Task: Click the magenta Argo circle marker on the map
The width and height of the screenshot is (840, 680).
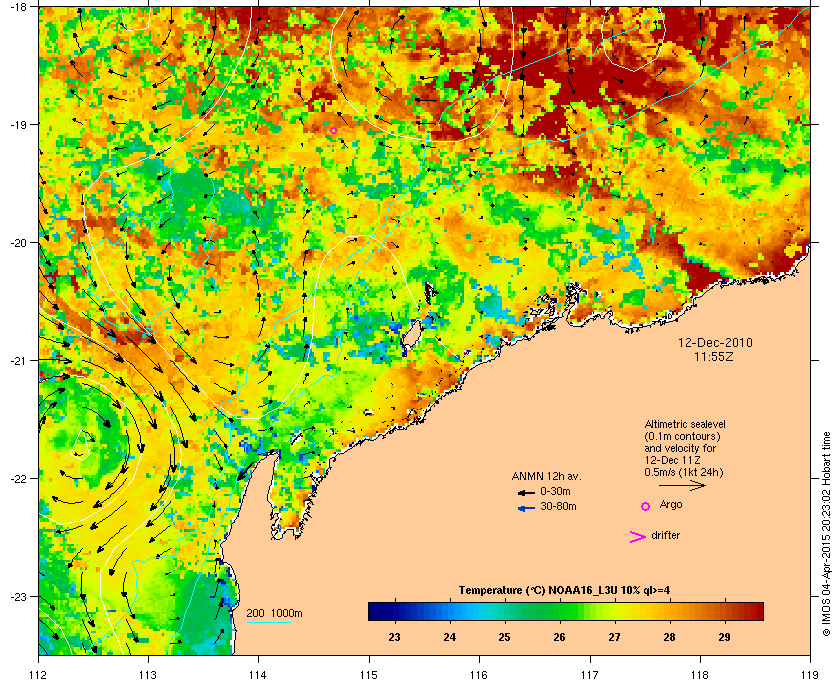Action: click(333, 130)
